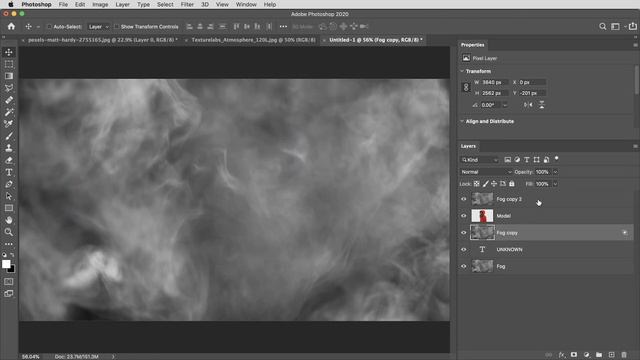Hide the UNKNOWN text layer
The image size is (640, 360).
click(x=464, y=249)
